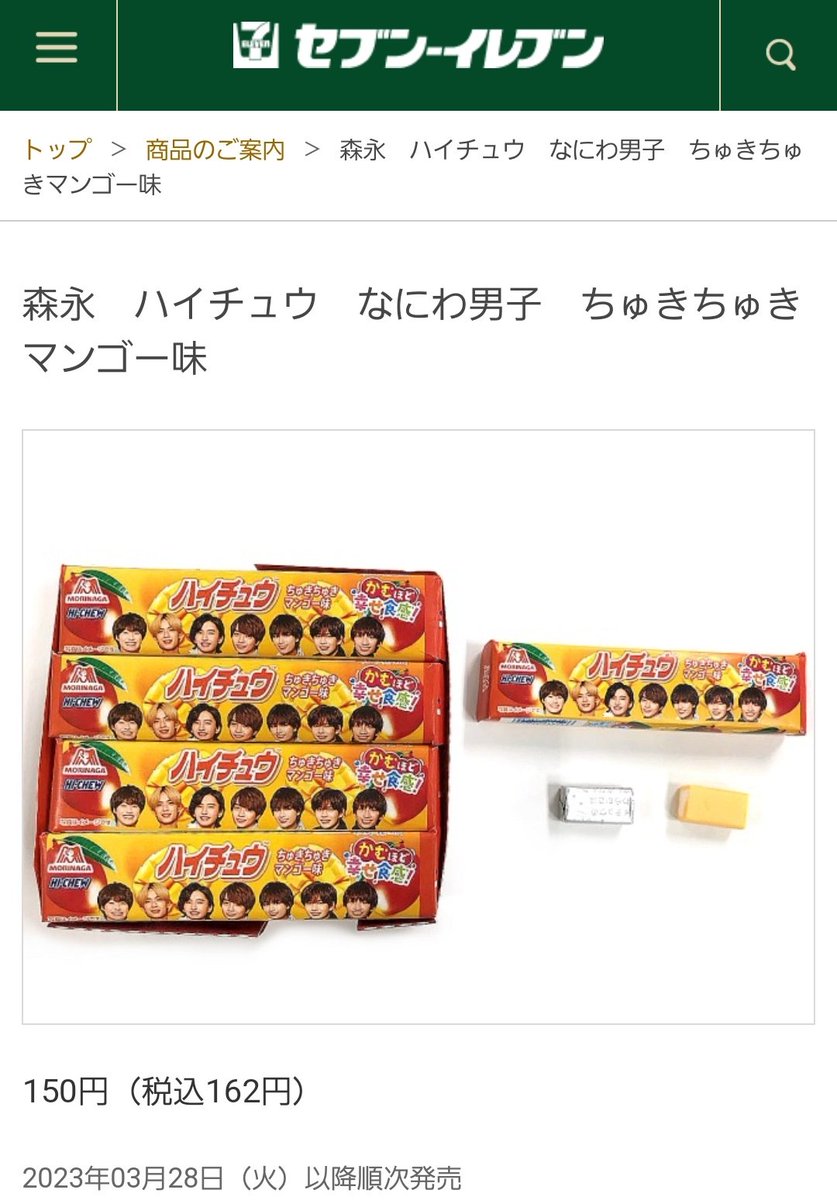Click the third Hi-Chew pack in box
Viewport: 837px width, 1200px height.
pyautogui.click(x=240, y=788)
